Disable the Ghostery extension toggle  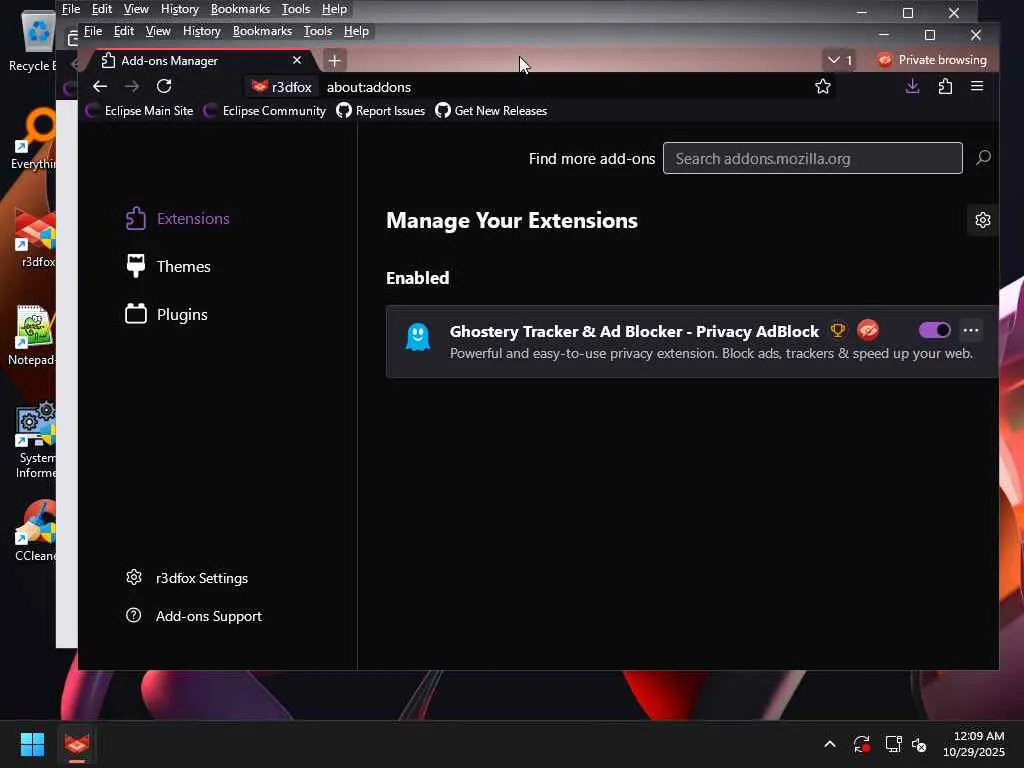coord(935,330)
